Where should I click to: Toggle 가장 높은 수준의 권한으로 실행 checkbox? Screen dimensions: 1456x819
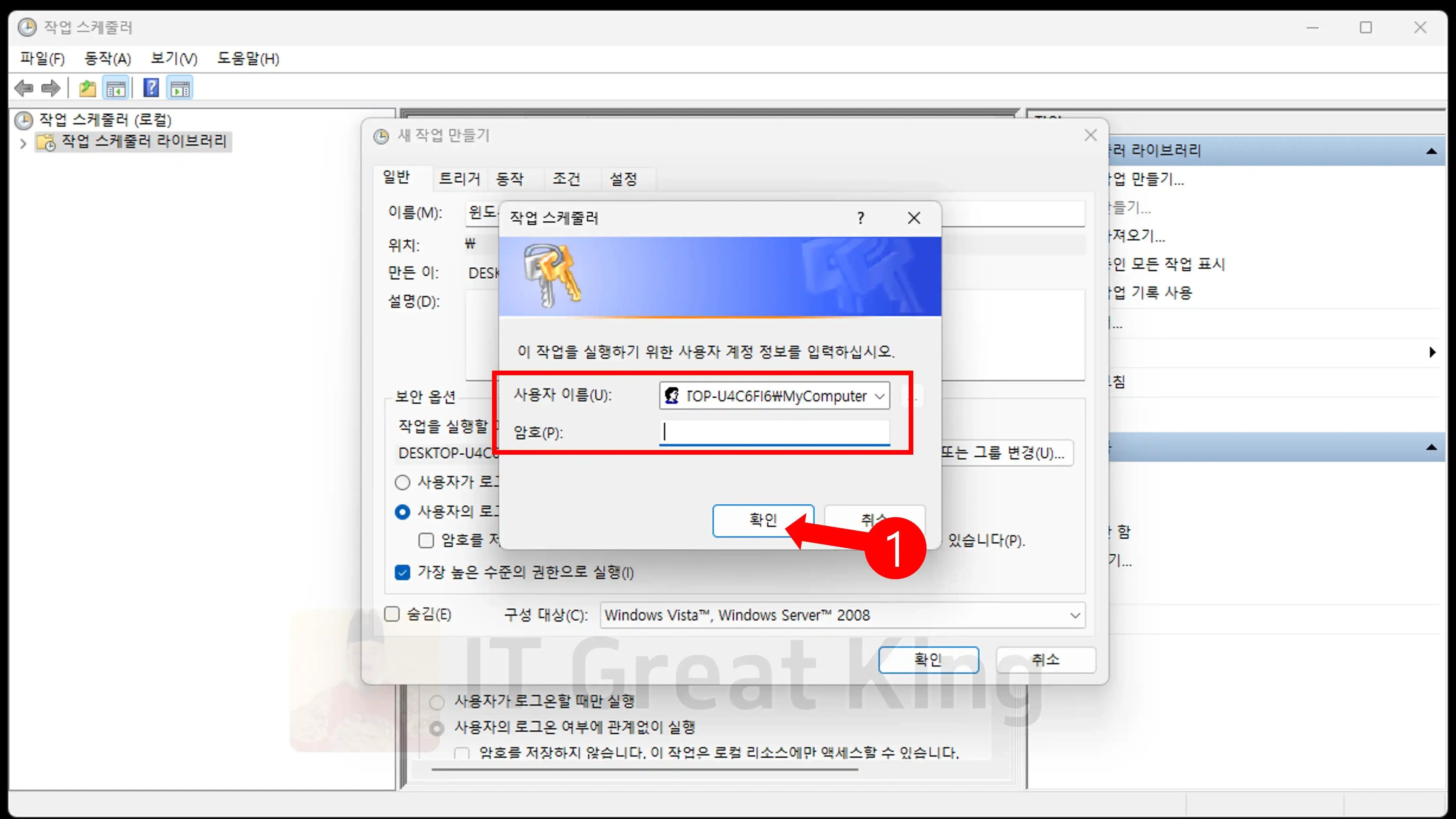click(x=402, y=572)
